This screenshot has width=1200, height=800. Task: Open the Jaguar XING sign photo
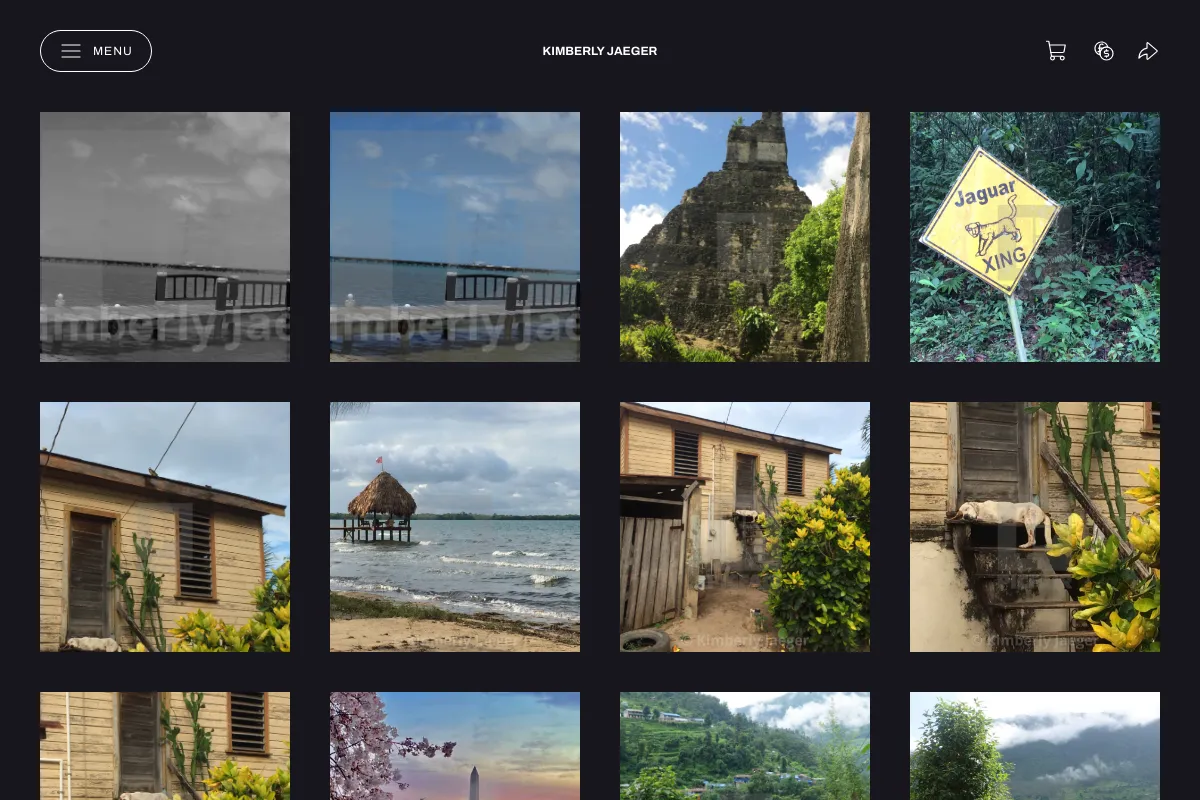coord(1035,237)
